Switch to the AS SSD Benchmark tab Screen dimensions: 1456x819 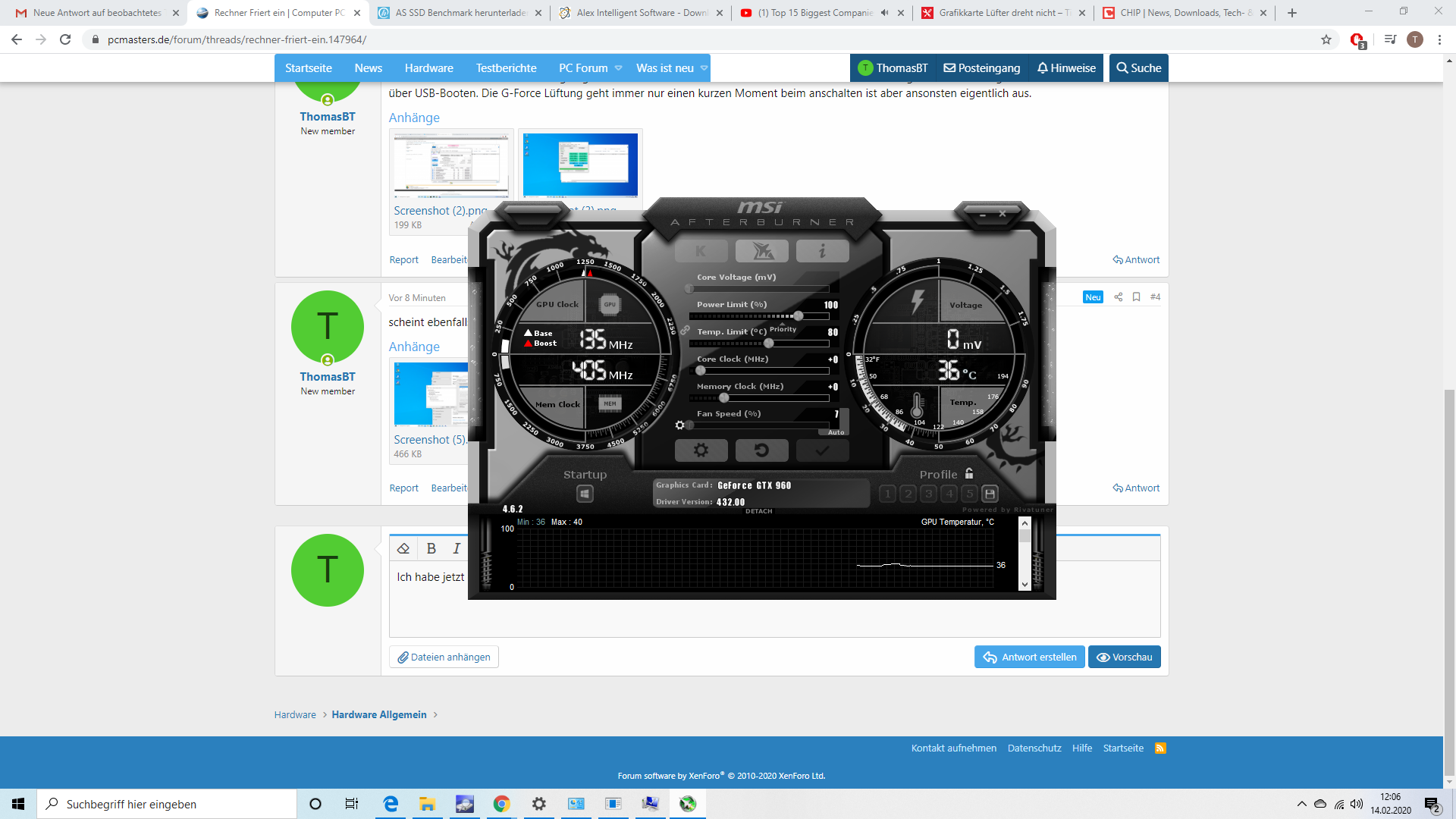(x=460, y=13)
